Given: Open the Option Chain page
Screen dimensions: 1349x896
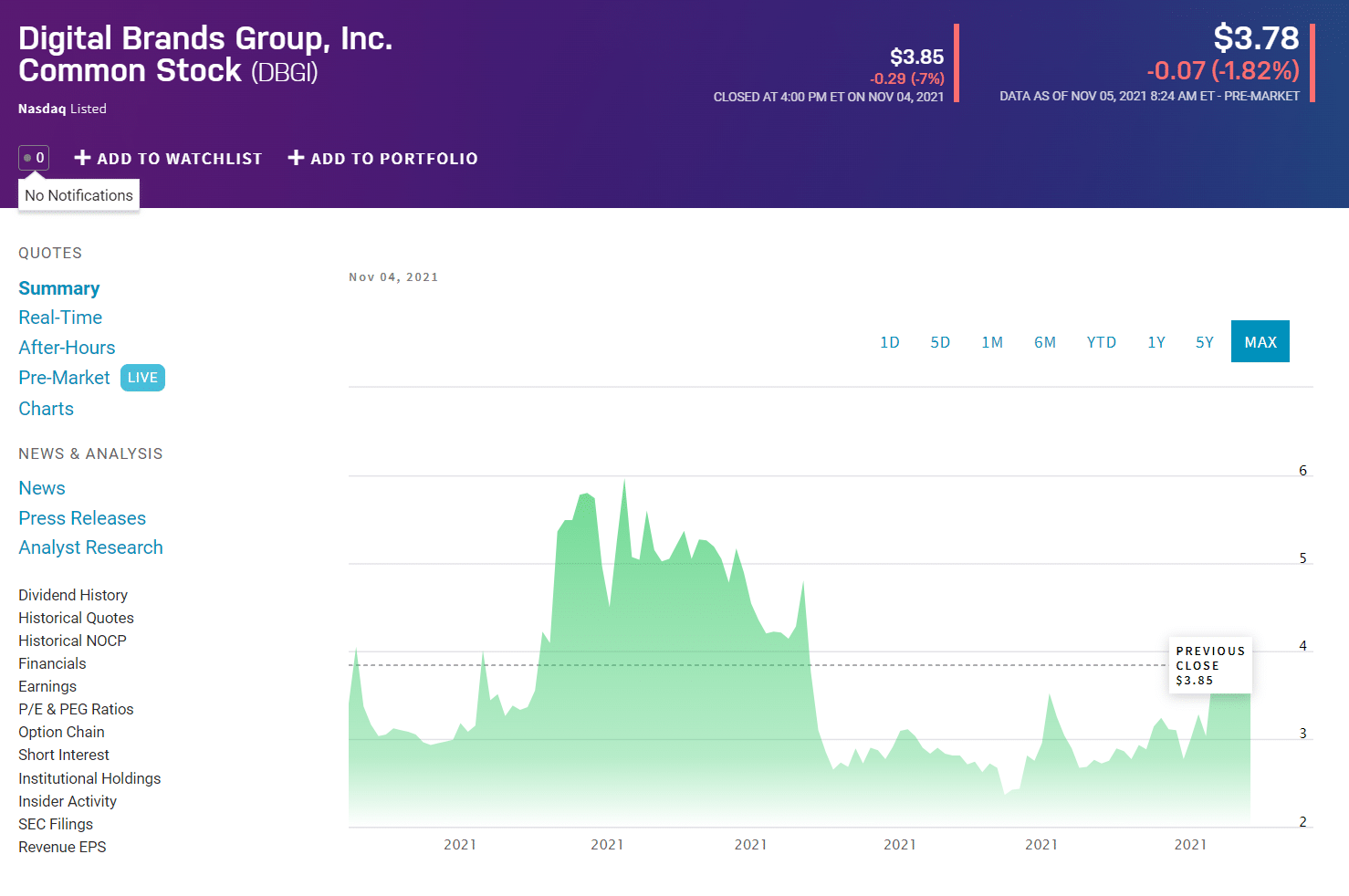Looking at the screenshot, I should point(61,732).
